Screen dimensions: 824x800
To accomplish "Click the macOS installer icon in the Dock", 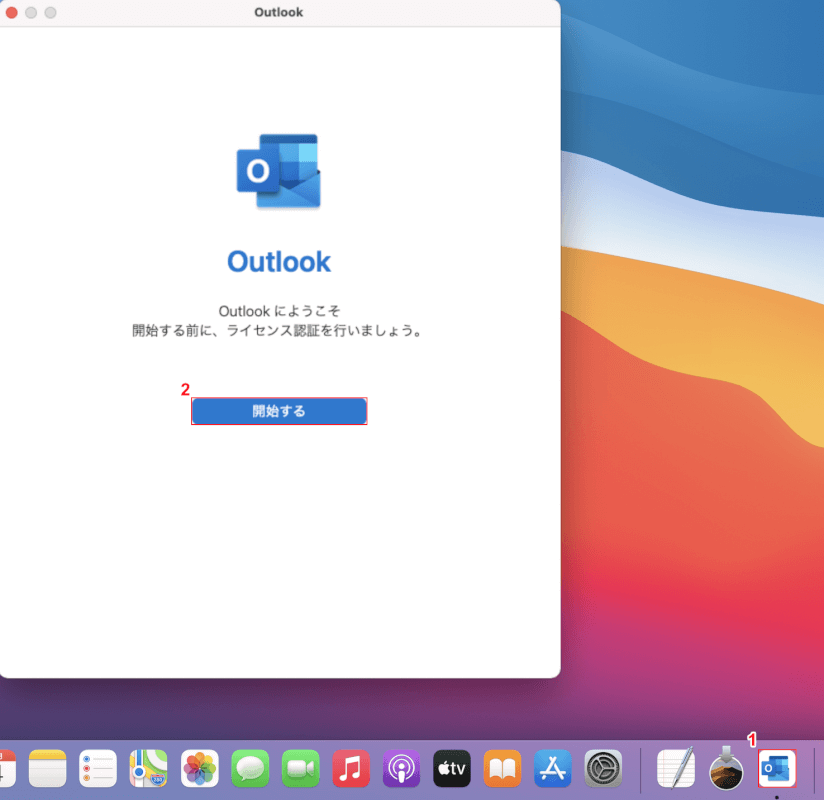I will [x=726, y=768].
